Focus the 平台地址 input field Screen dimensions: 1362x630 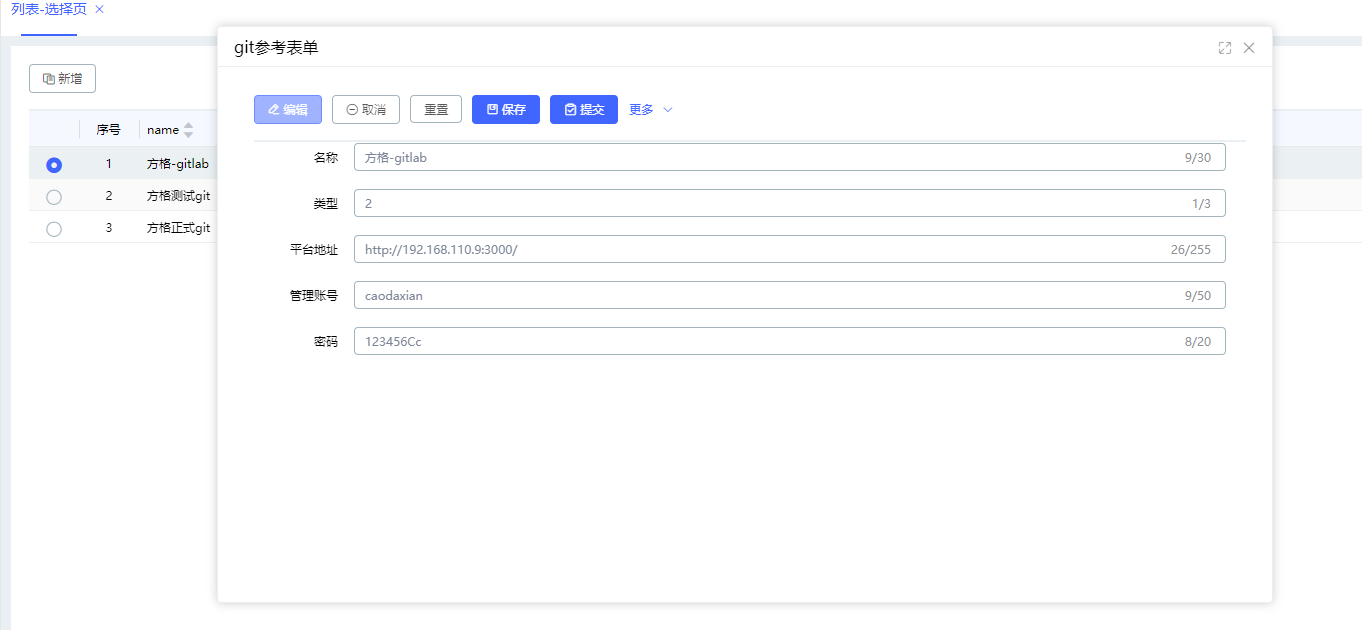coord(790,249)
